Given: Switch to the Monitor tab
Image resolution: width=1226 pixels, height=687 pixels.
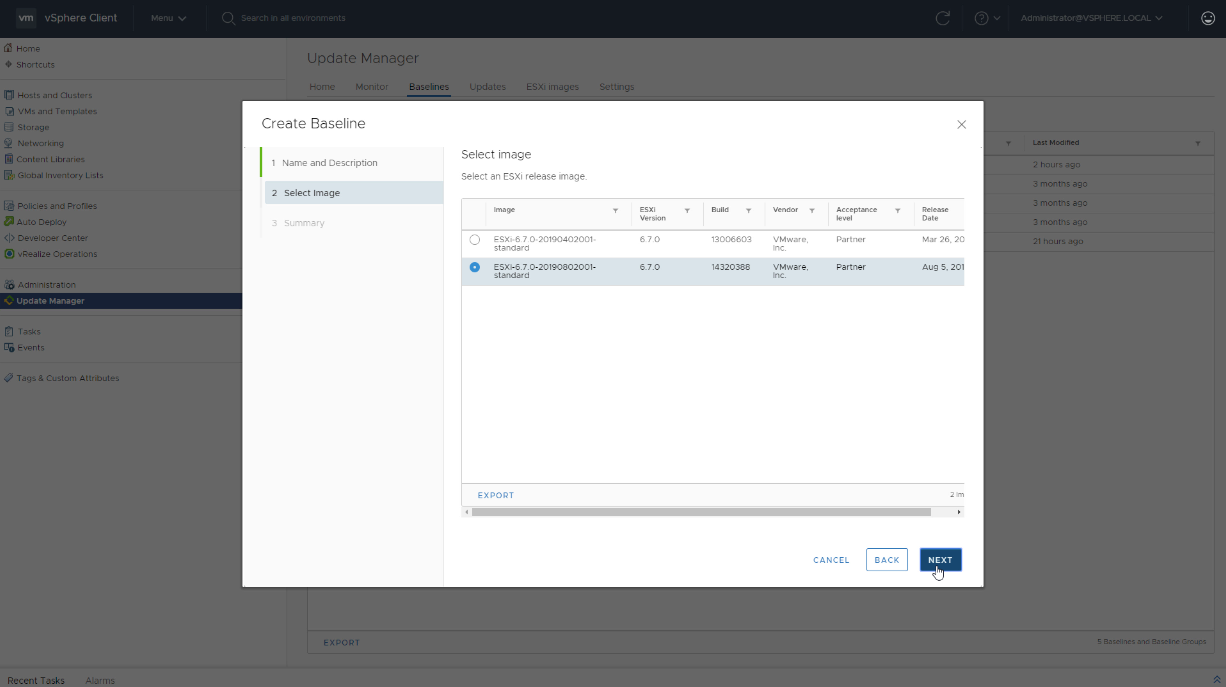Looking at the screenshot, I should pyautogui.click(x=372, y=87).
